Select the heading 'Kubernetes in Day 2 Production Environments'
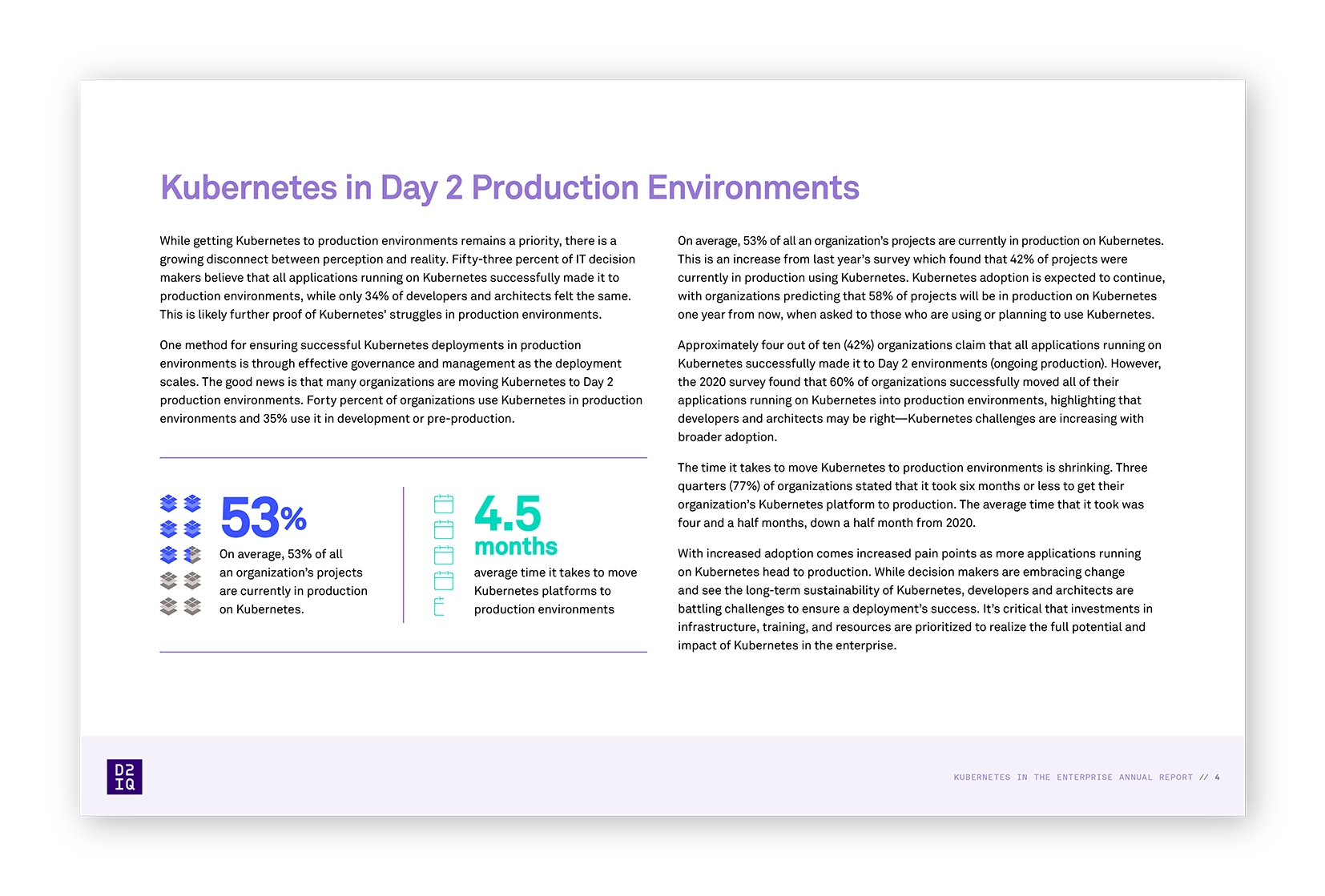Screen dimensions: 1325x896 click(x=509, y=188)
